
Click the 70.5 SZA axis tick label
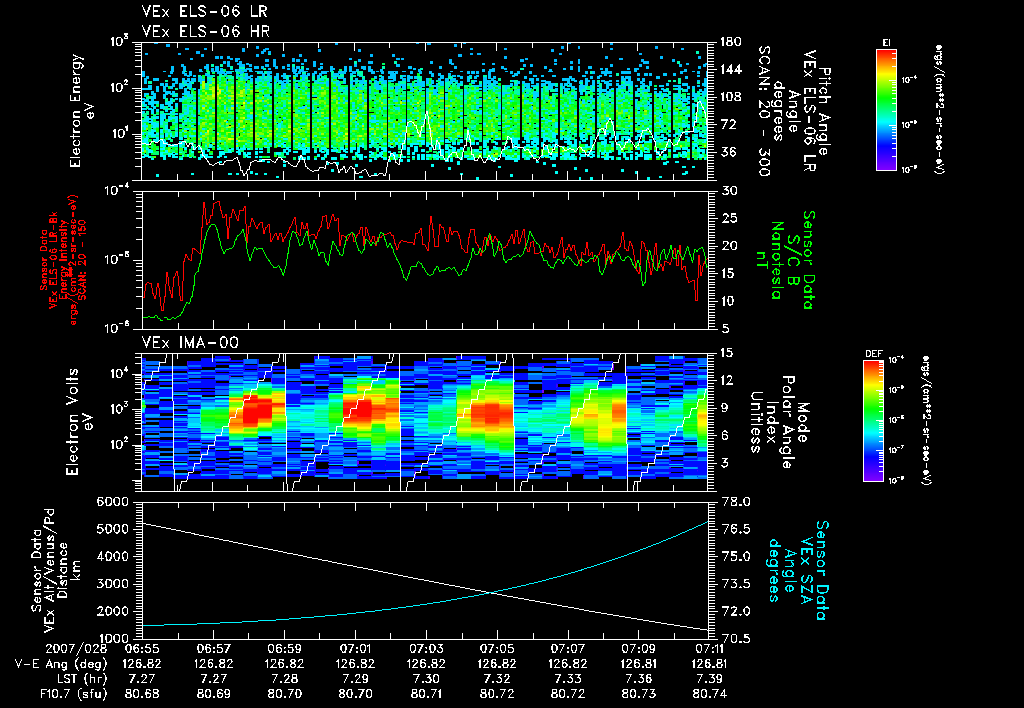[735, 639]
